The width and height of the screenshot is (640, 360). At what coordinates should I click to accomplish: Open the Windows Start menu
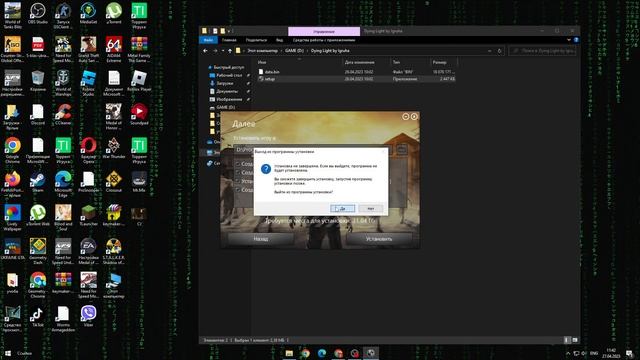click(7, 353)
